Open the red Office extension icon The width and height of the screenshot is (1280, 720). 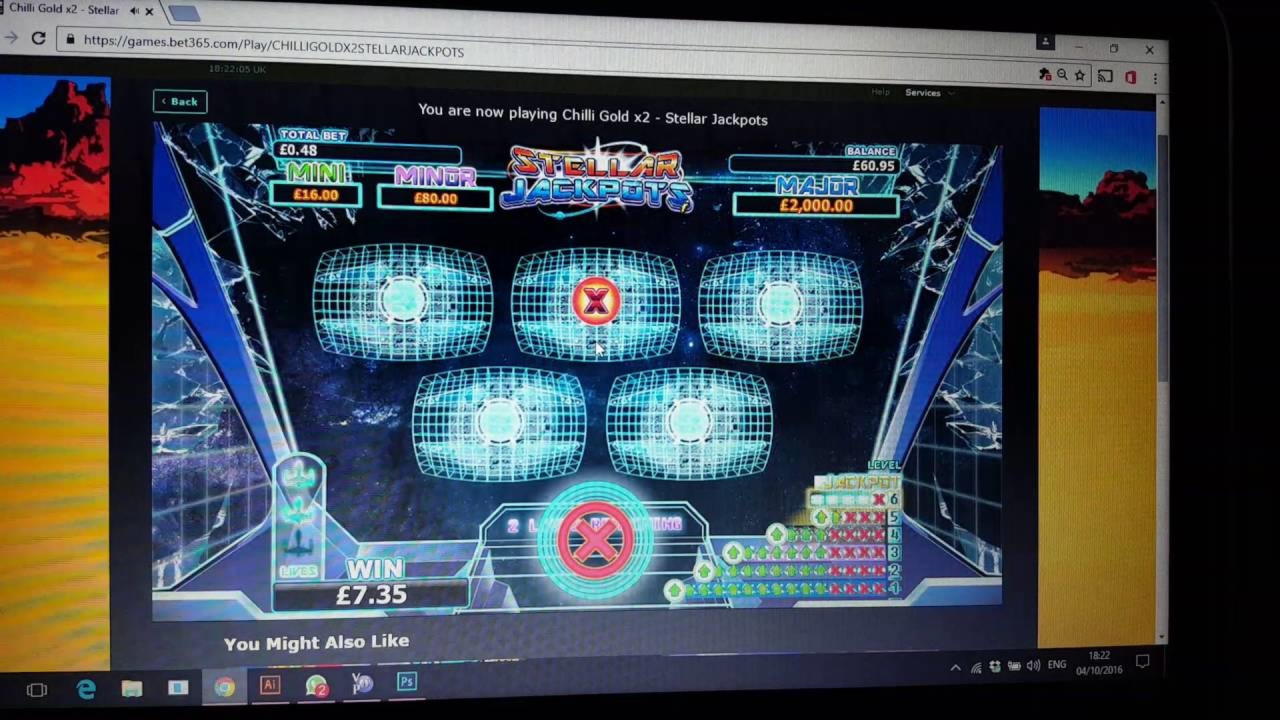1130,77
